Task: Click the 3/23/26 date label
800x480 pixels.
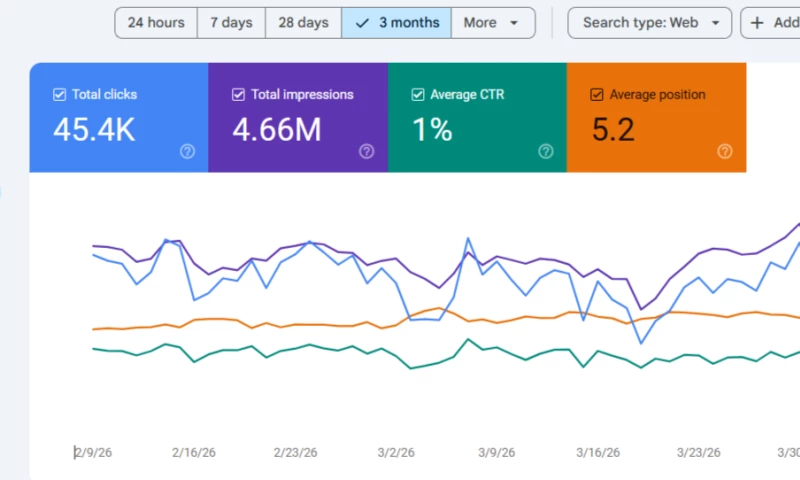Action: pyautogui.click(x=698, y=452)
